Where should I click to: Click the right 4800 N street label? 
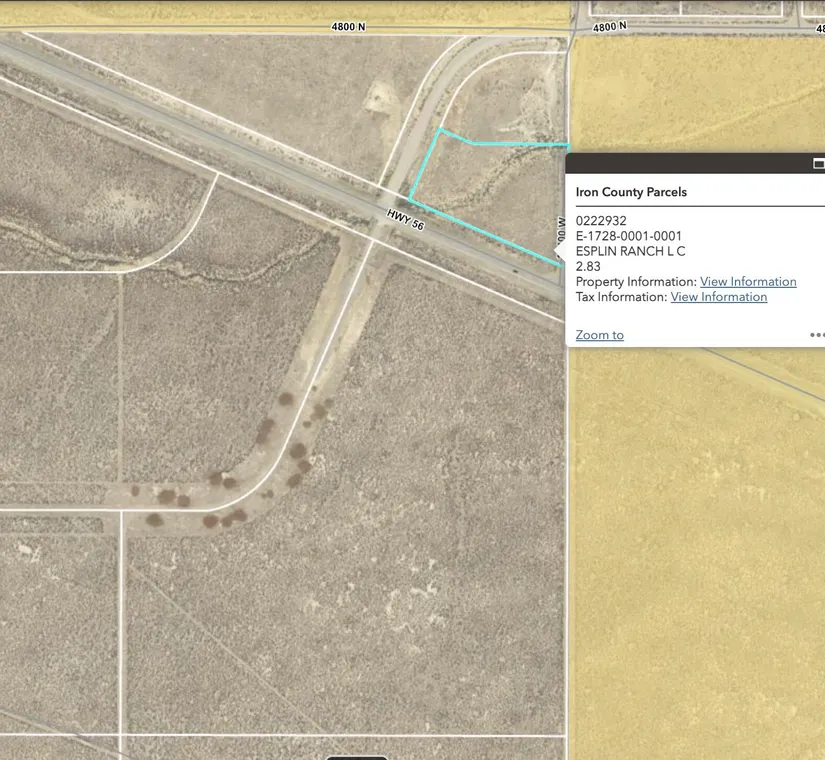tap(609, 27)
